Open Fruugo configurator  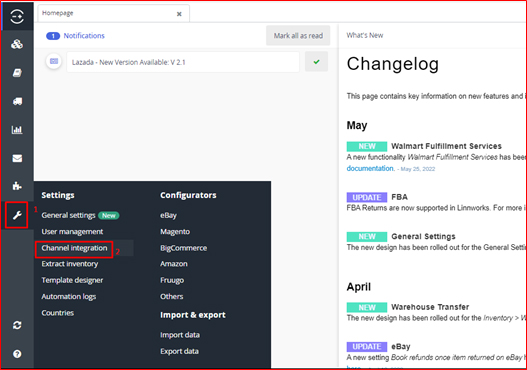pos(172,280)
